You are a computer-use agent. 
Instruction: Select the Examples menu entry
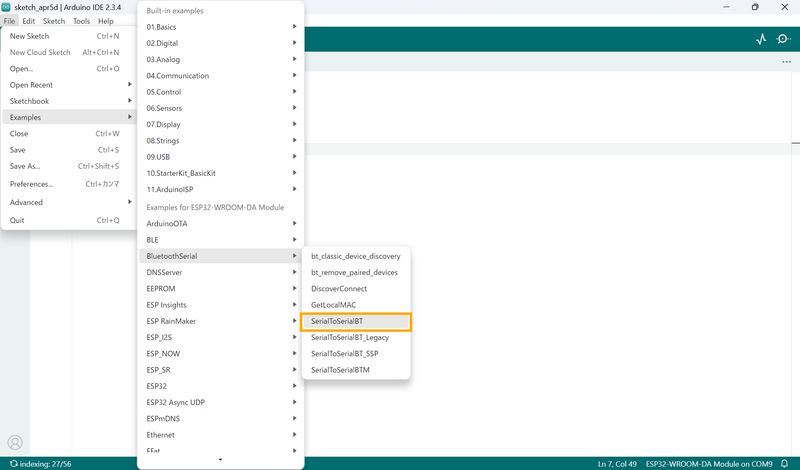(x=68, y=117)
